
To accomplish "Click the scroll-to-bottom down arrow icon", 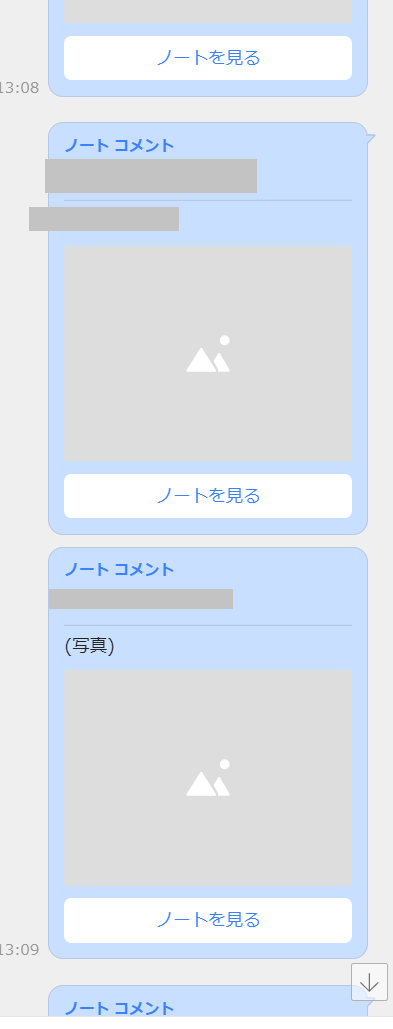I will point(369,982).
